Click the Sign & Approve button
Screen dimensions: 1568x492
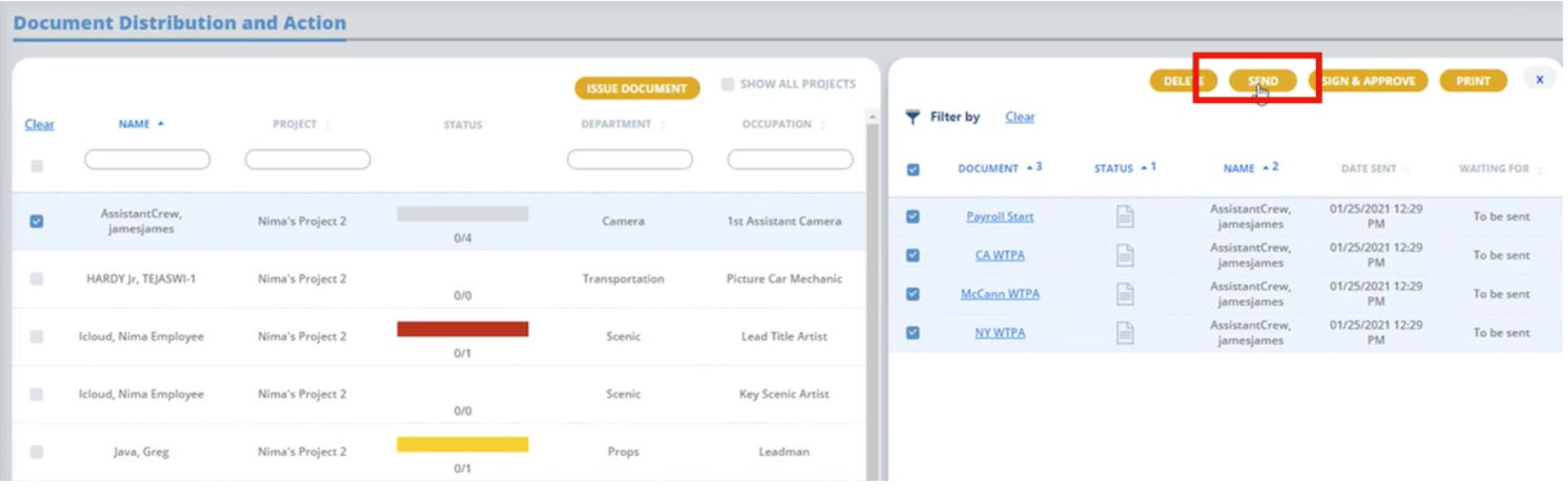tap(1368, 81)
